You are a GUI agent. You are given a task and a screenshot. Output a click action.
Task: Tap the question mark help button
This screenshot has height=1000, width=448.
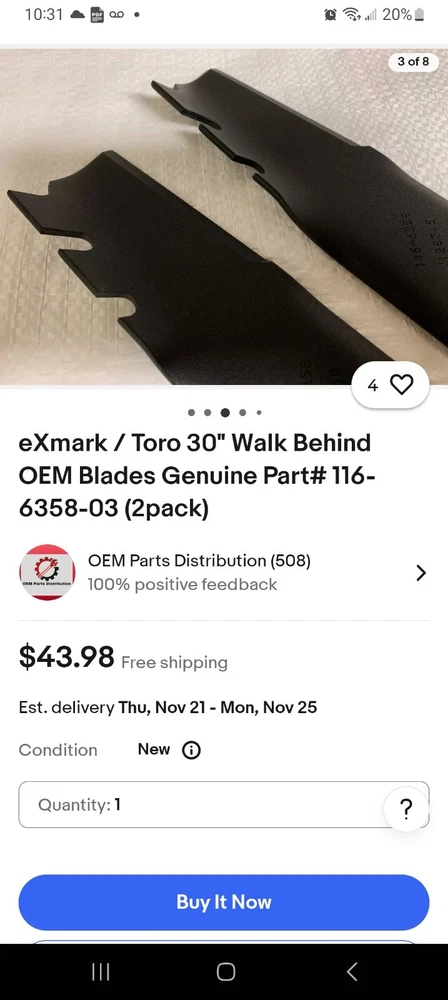click(405, 809)
